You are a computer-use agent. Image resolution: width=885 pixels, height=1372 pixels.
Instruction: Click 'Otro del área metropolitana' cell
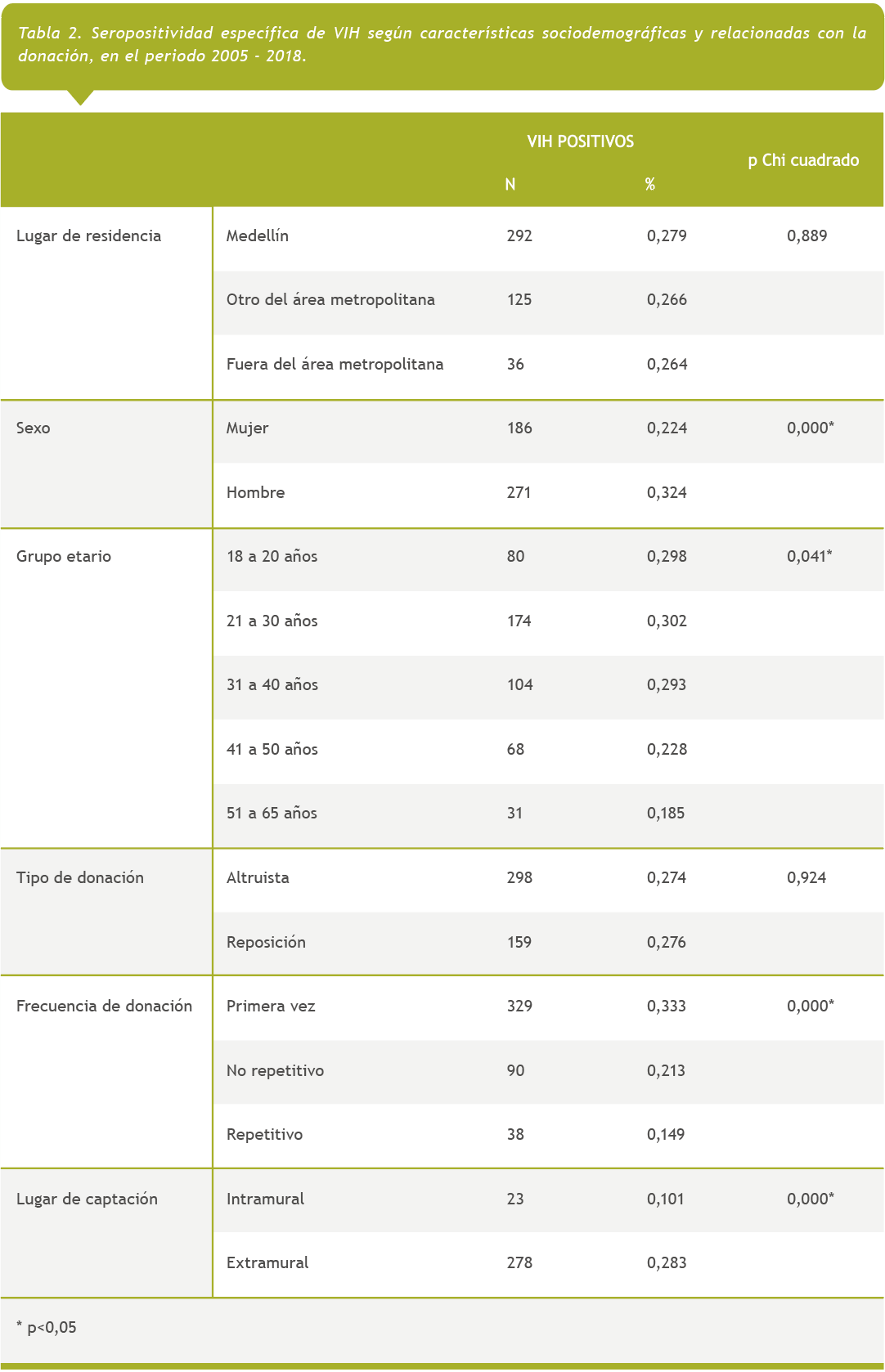[330, 300]
